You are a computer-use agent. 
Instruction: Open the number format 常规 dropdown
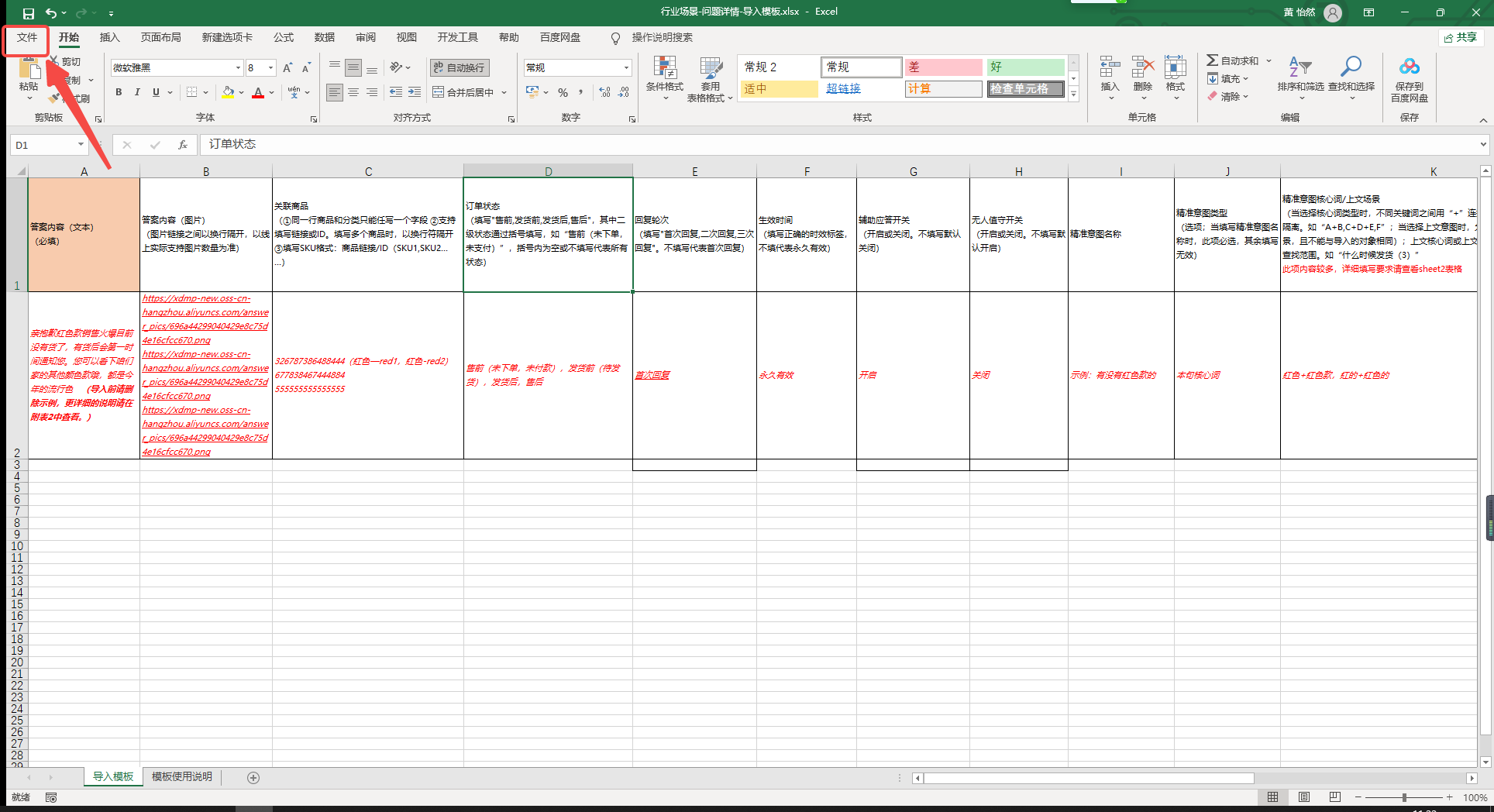(x=626, y=68)
